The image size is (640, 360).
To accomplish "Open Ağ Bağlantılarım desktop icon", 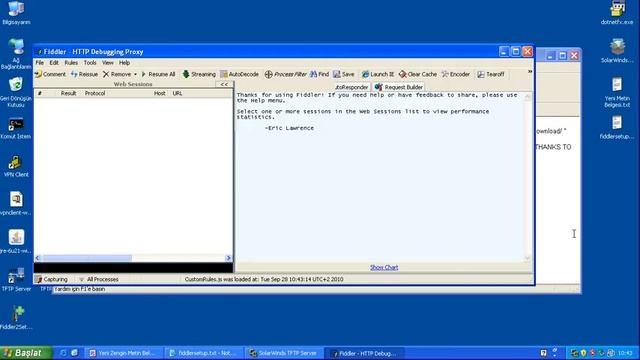I will [16, 54].
